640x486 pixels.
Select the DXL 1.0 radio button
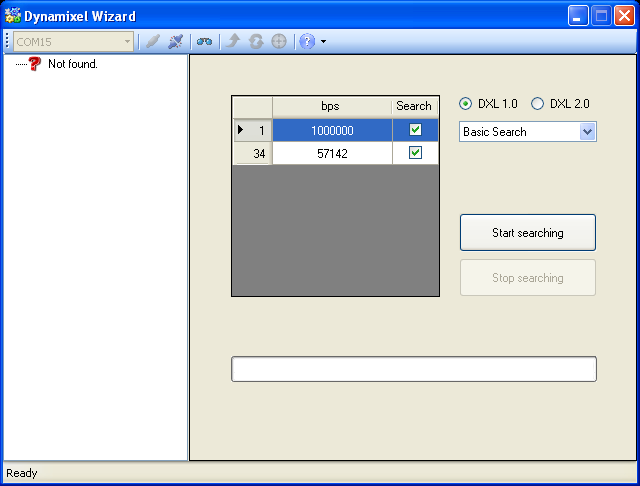click(x=466, y=104)
